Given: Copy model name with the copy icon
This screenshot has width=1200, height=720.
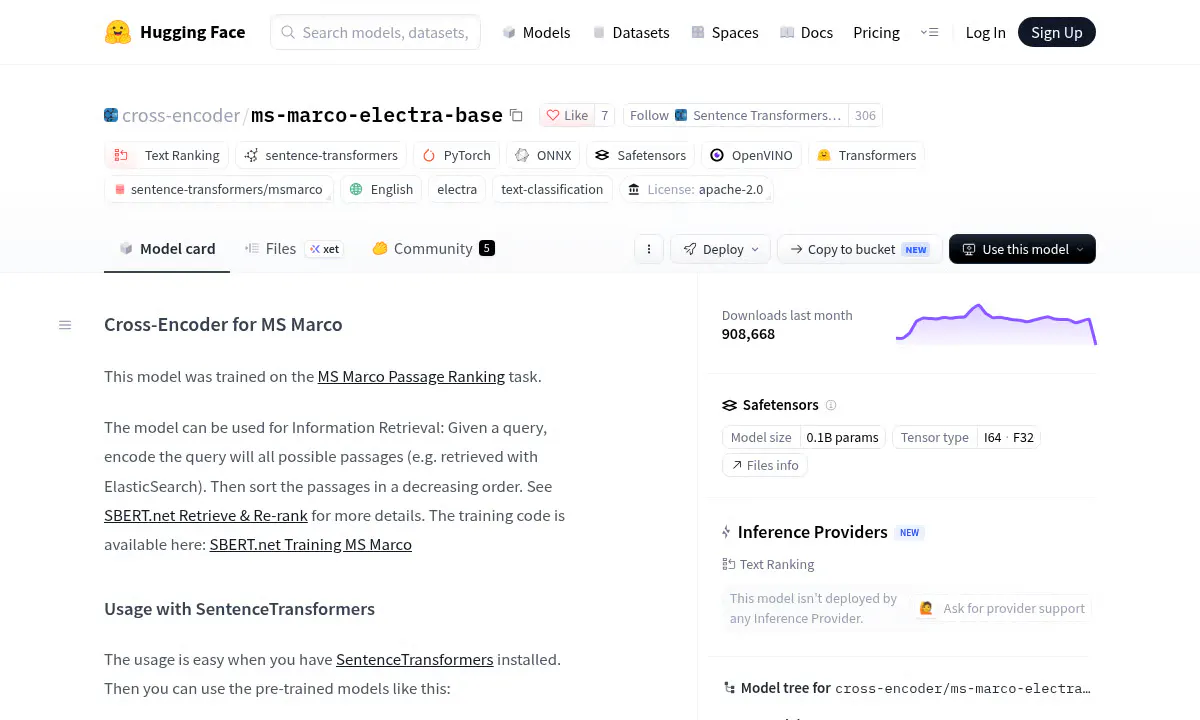Looking at the screenshot, I should [516, 115].
